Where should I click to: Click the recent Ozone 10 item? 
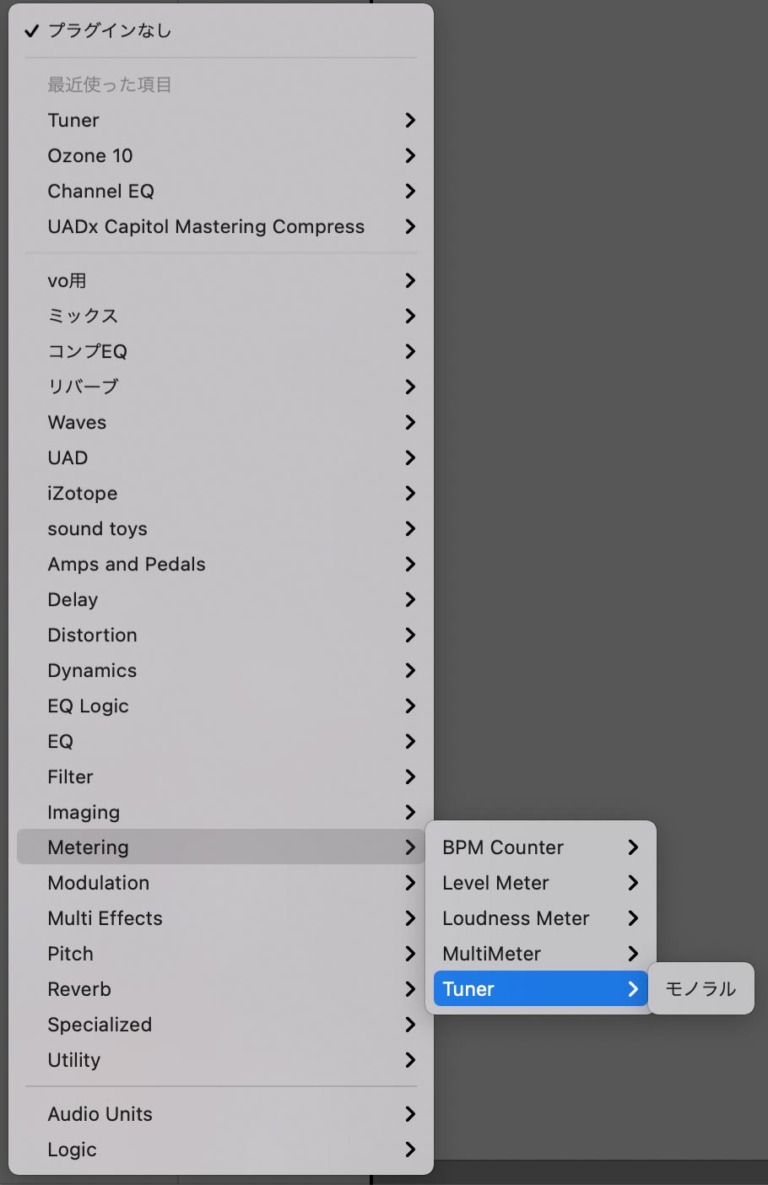click(x=90, y=156)
